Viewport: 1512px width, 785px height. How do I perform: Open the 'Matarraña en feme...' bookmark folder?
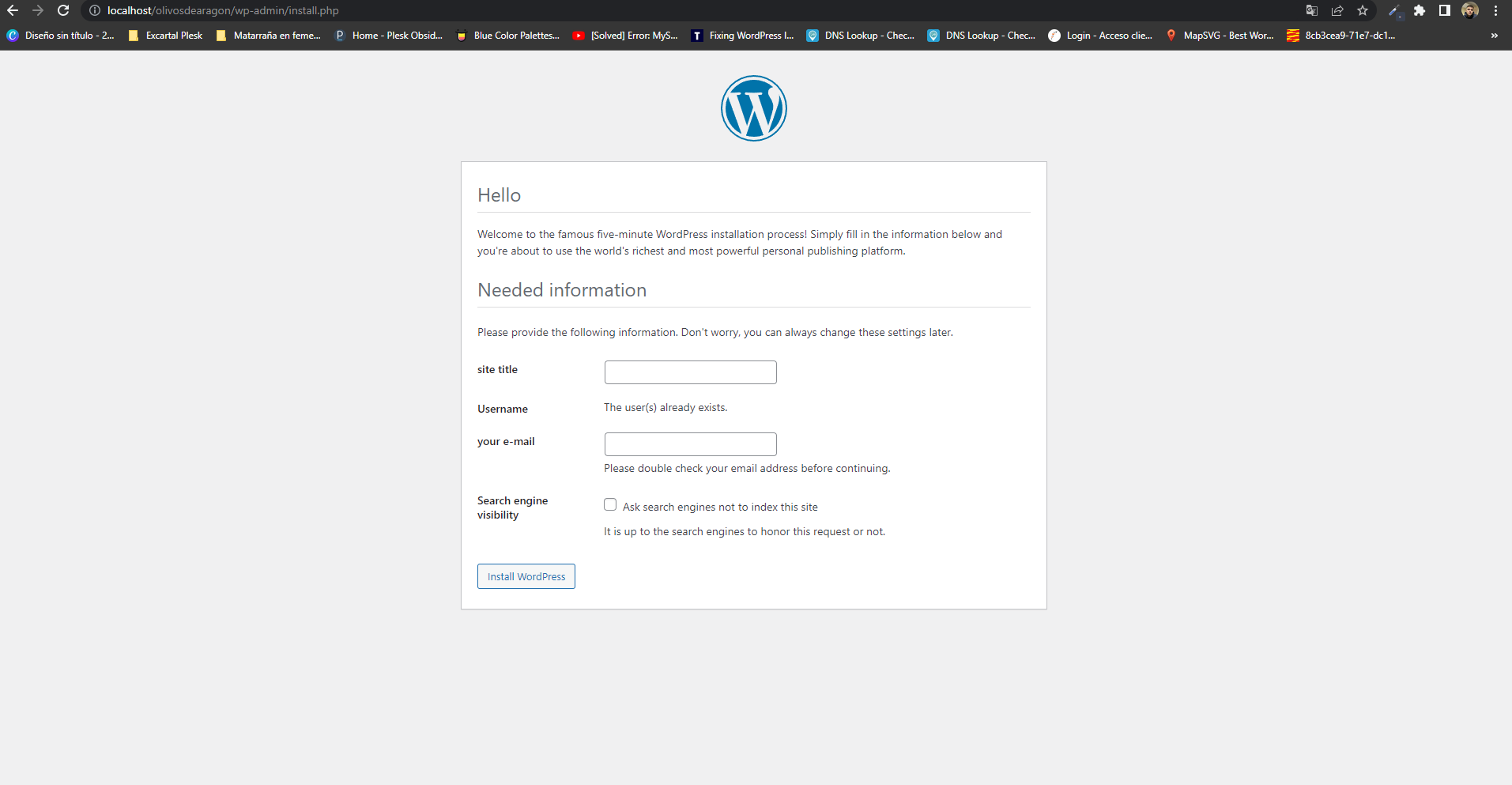point(269,36)
